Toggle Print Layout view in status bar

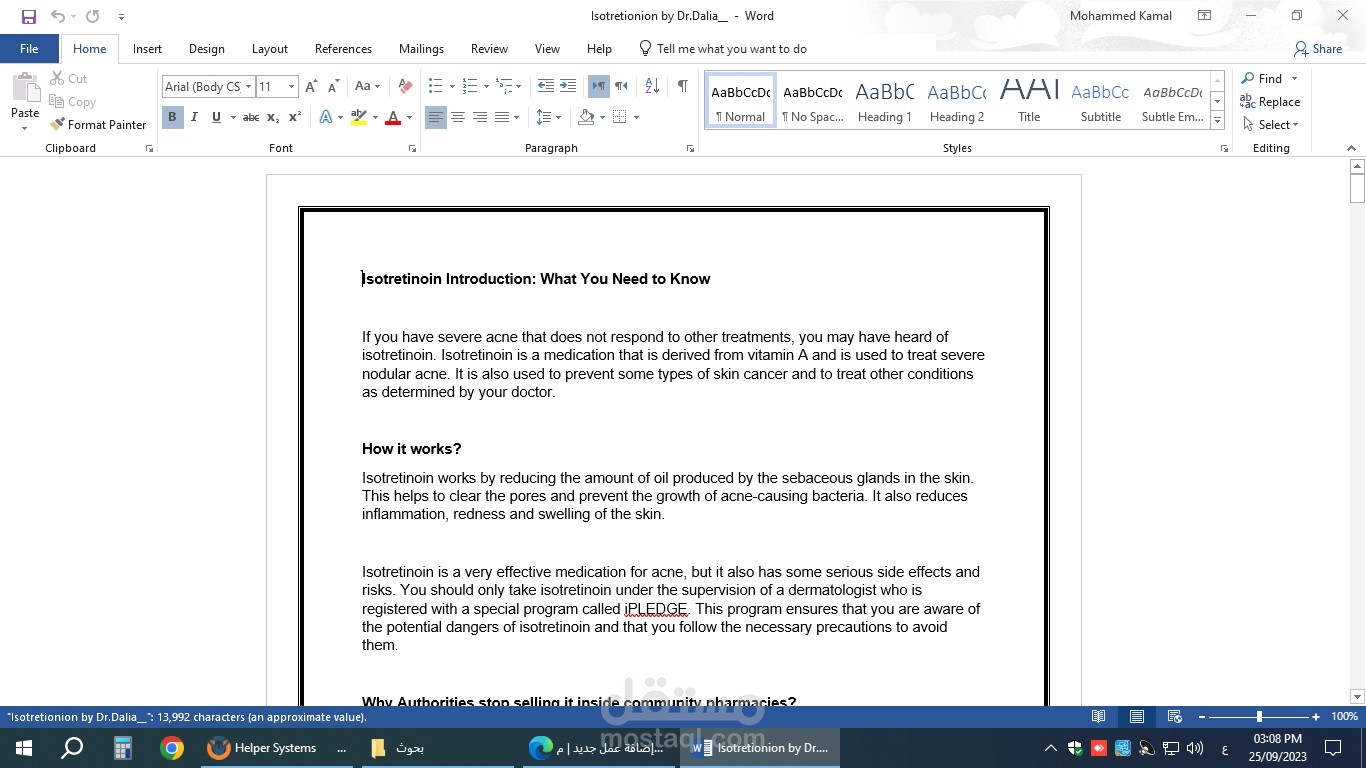point(1137,717)
